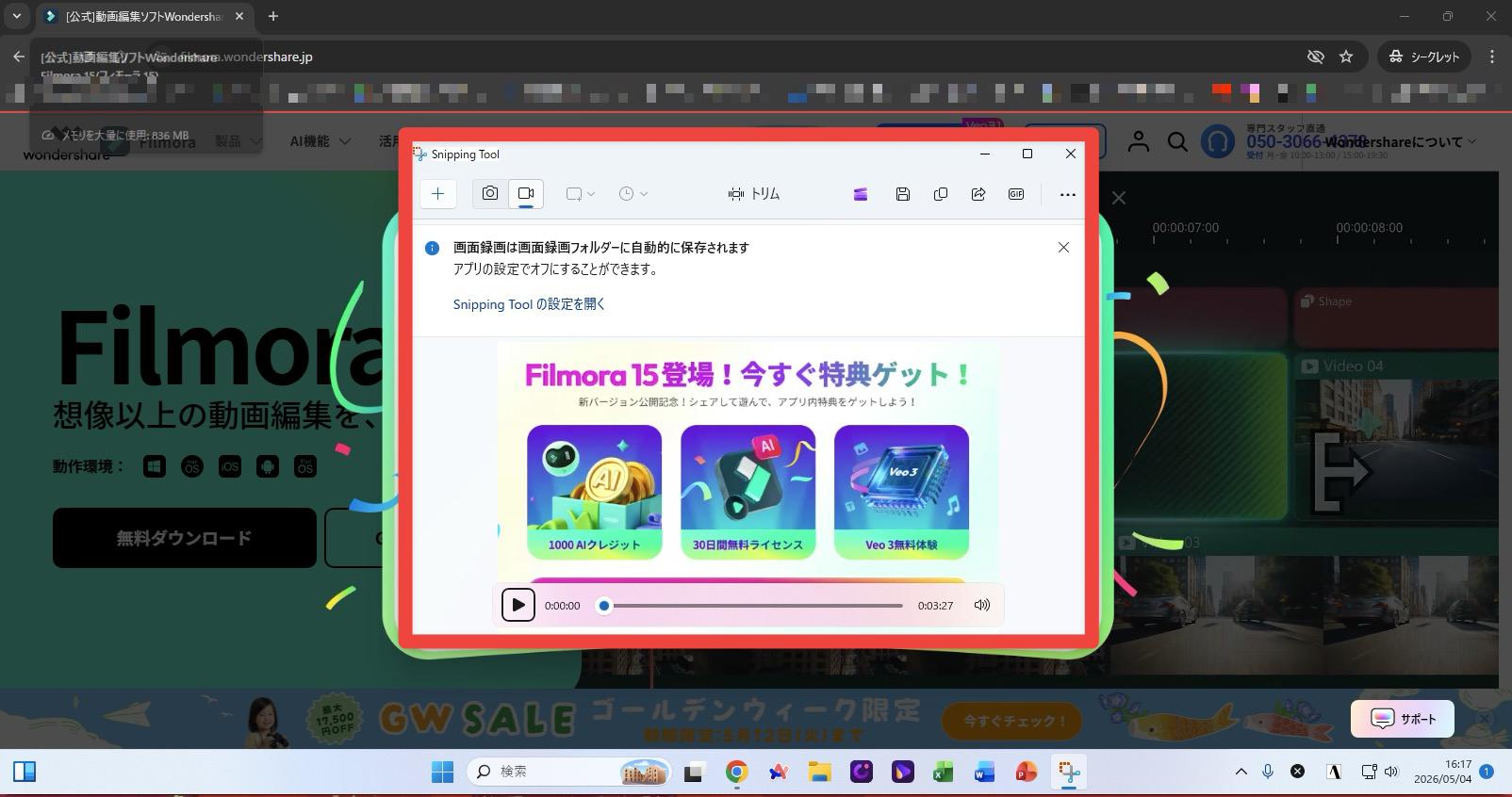
Task: Start a new recording with the plus button
Action: coord(438,194)
